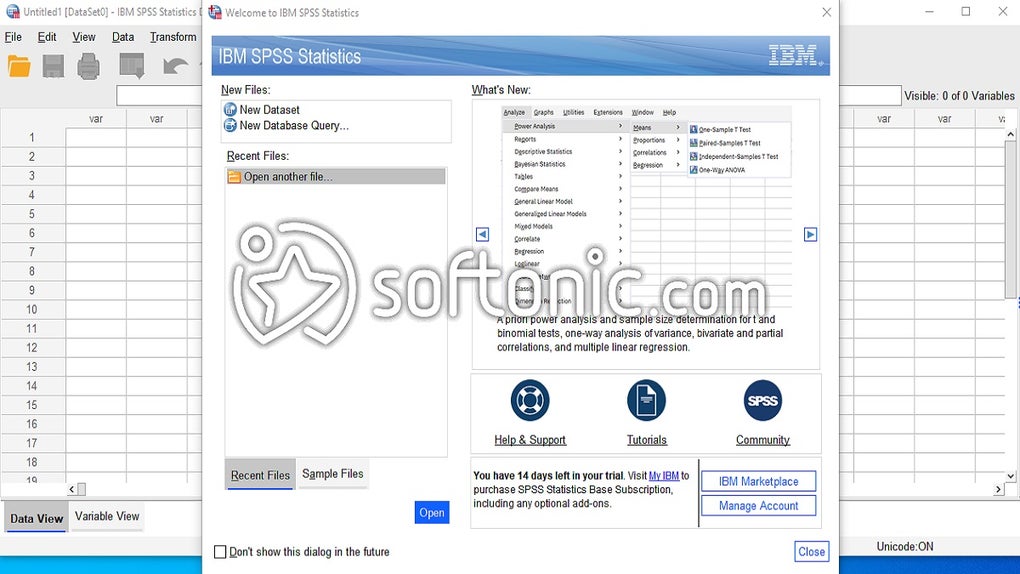Show previous What's New slide
Screen dimensions: 1020x574
(x=482, y=234)
